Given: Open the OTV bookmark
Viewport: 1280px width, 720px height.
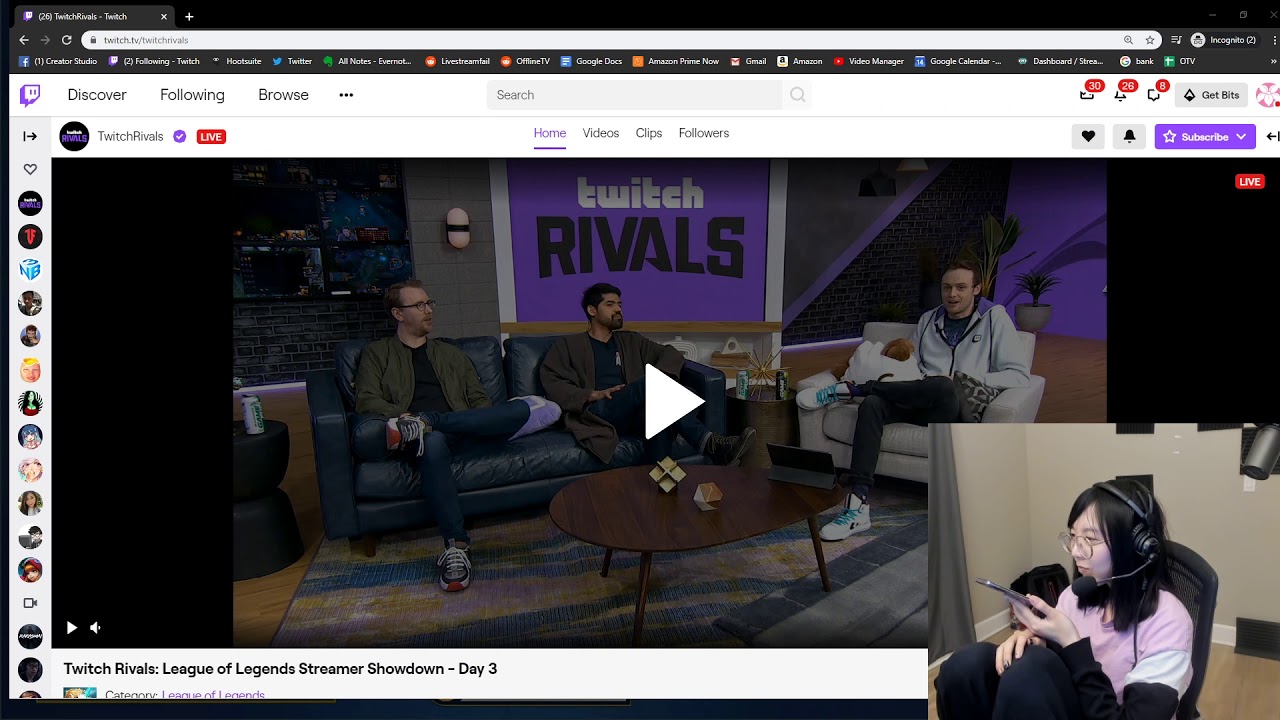Looking at the screenshot, I should (1180, 61).
